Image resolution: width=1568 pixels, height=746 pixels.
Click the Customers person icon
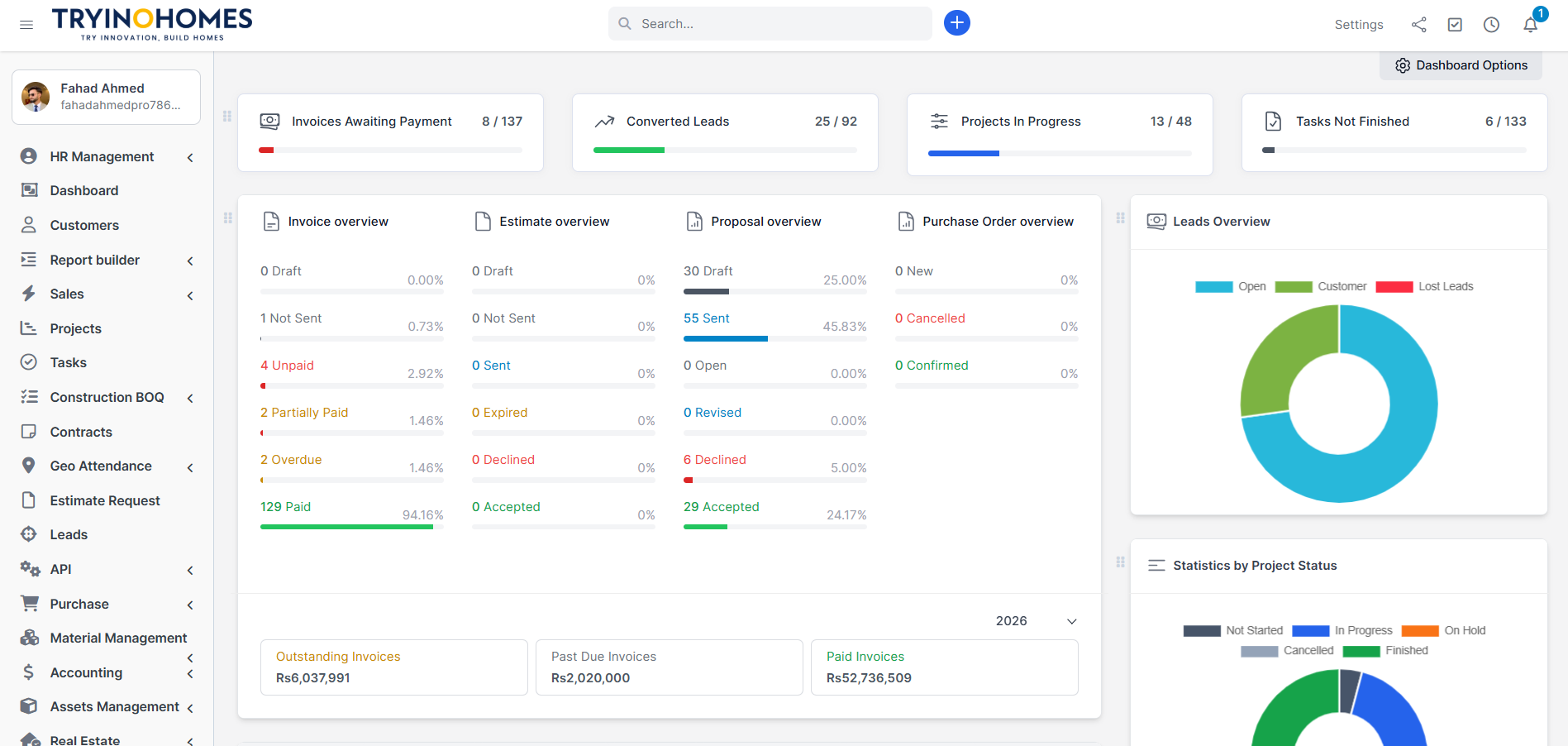tap(29, 225)
